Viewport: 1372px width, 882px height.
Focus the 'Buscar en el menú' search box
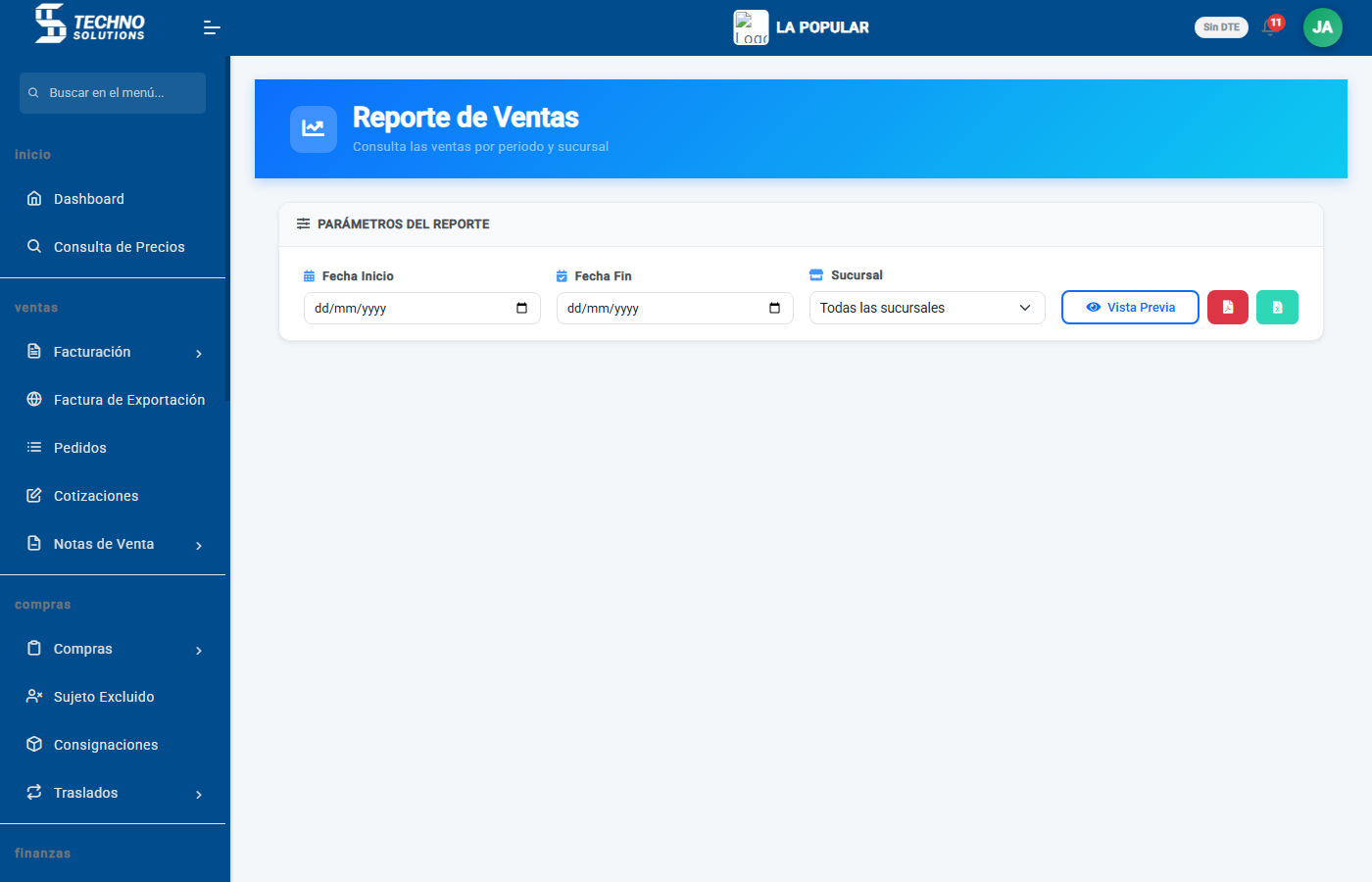[113, 93]
